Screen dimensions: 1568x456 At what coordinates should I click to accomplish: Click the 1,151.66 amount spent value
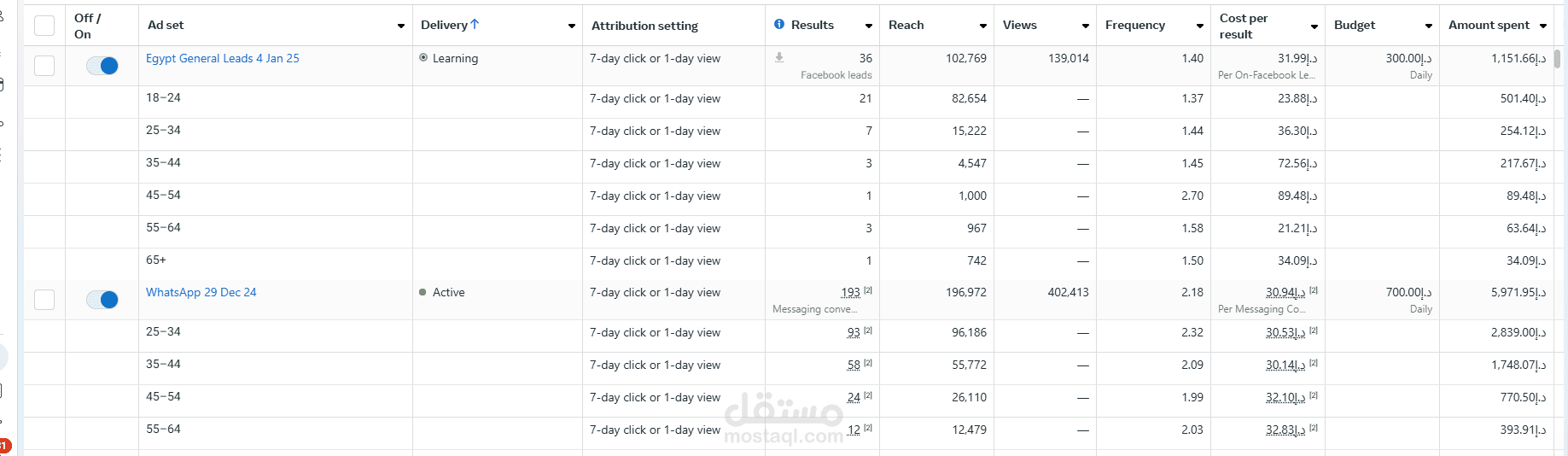1518,58
